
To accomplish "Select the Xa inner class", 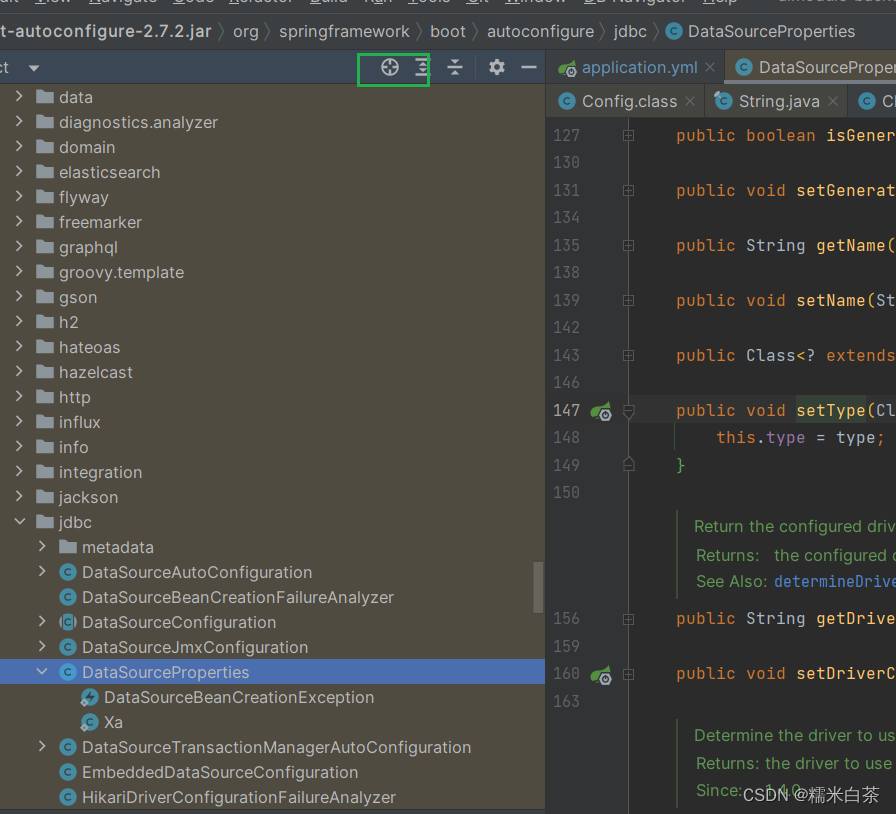I will [x=113, y=723].
